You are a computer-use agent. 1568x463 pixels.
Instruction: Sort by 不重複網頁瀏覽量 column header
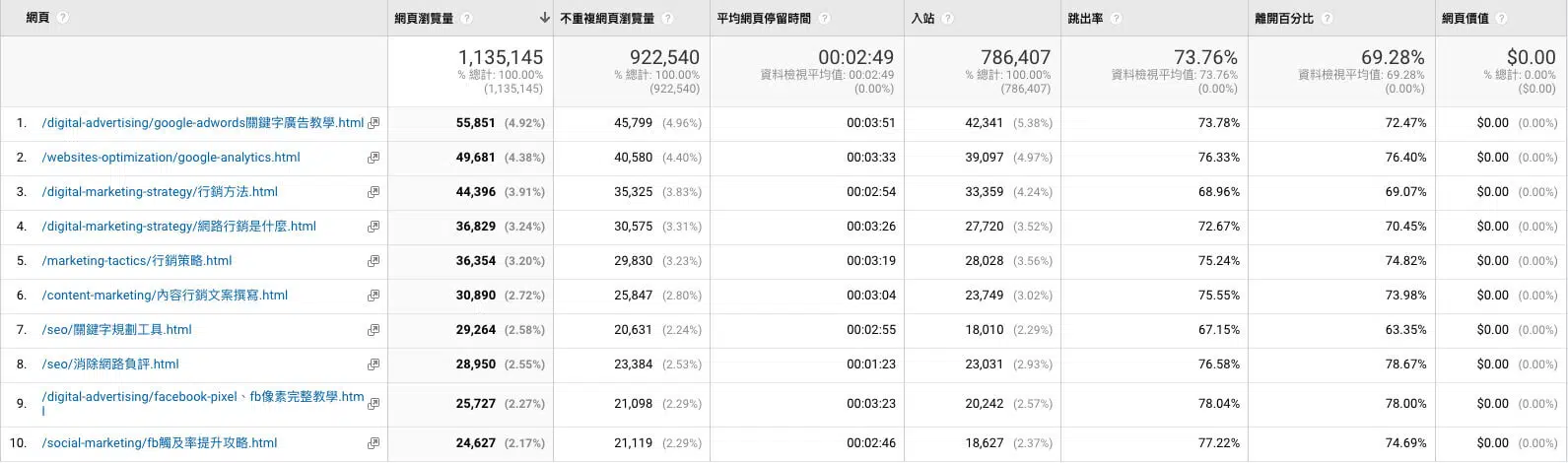point(607,18)
